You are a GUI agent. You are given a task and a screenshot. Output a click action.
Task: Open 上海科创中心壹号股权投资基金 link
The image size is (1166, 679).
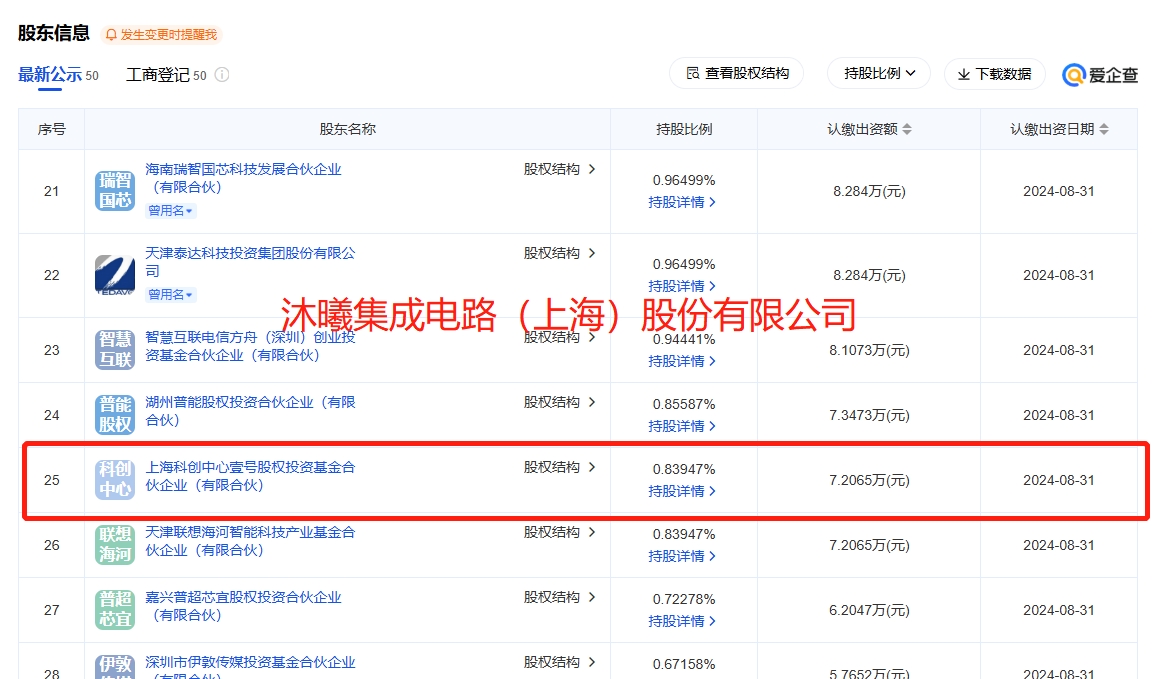[x=250, y=477]
